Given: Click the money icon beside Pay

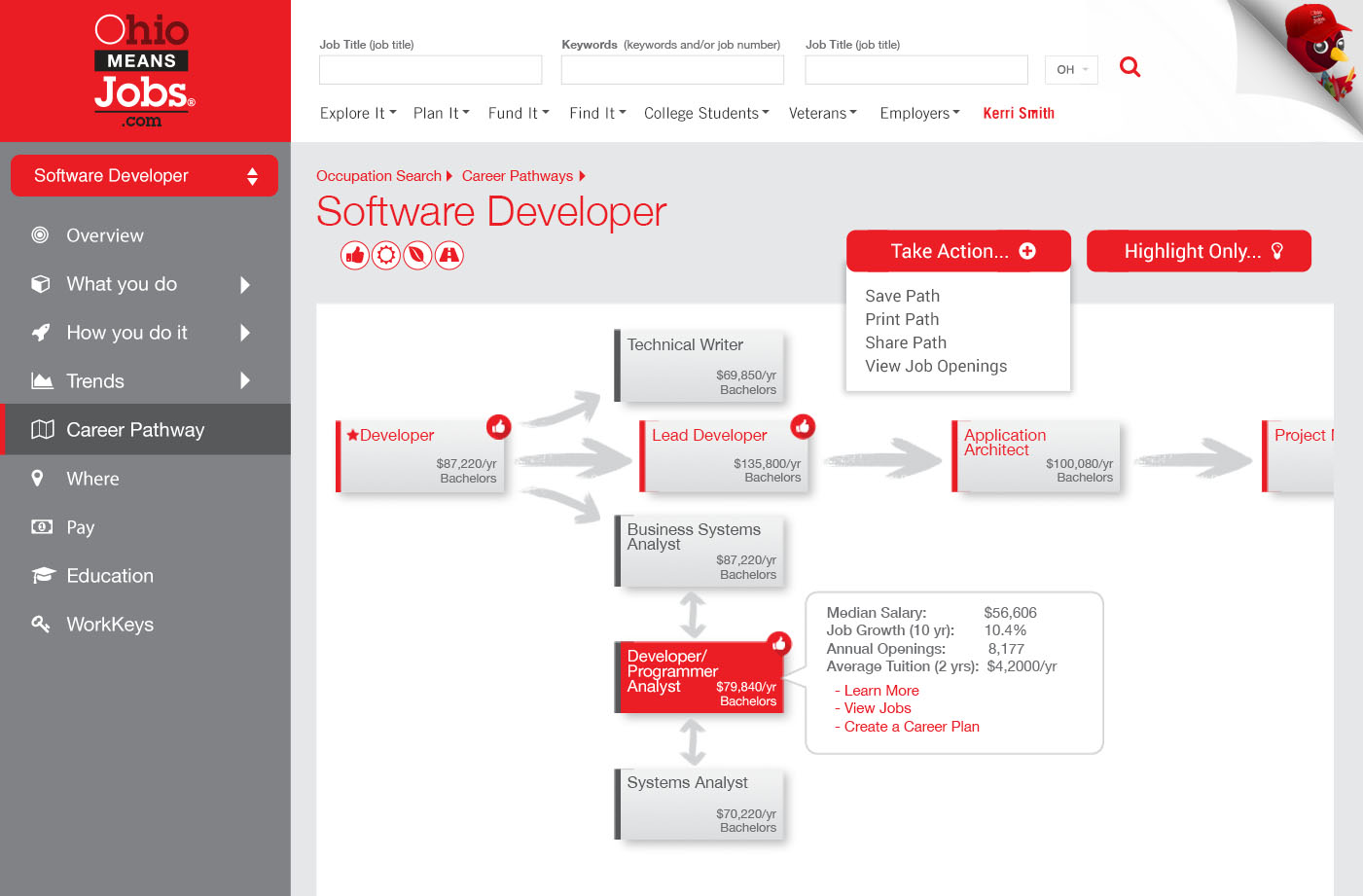Looking at the screenshot, I should click(42, 526).
